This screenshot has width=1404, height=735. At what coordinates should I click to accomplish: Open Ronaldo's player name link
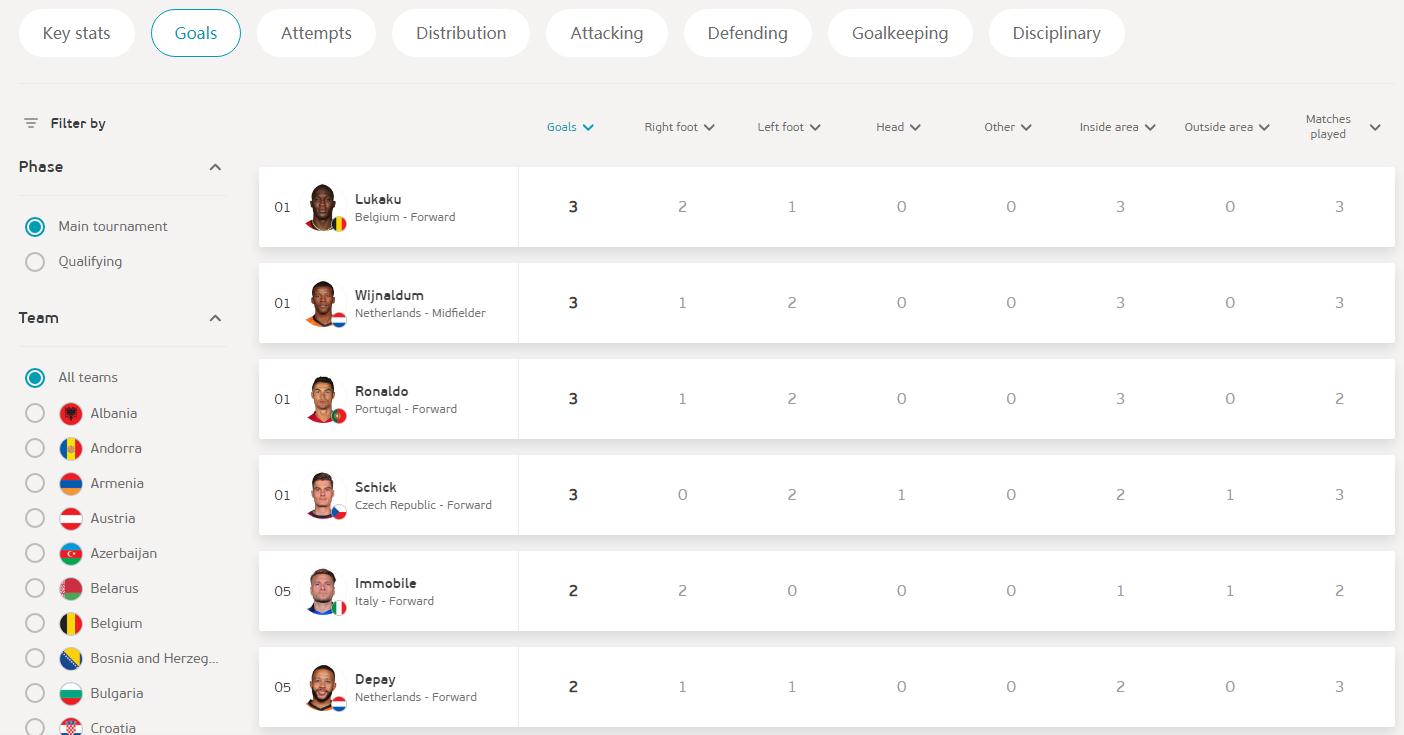pyautogui.click(x=382, y=391)
